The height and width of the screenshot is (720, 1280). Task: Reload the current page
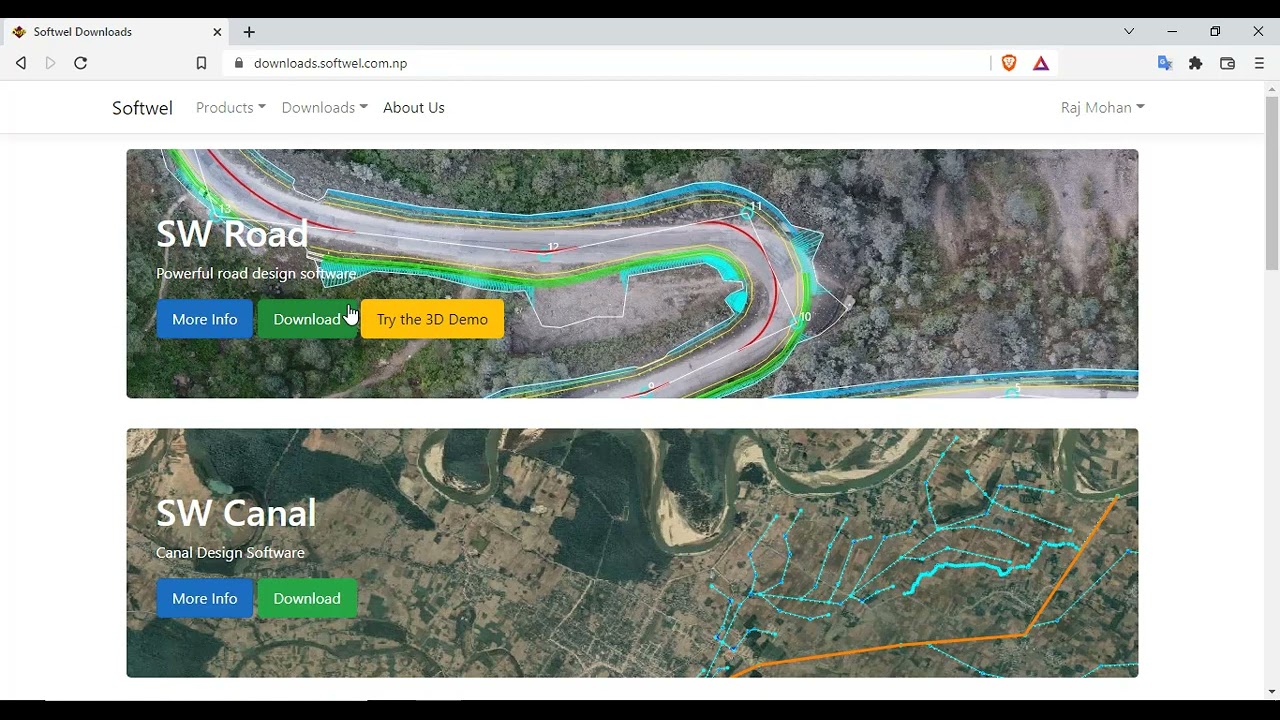[x=81, y=63]
